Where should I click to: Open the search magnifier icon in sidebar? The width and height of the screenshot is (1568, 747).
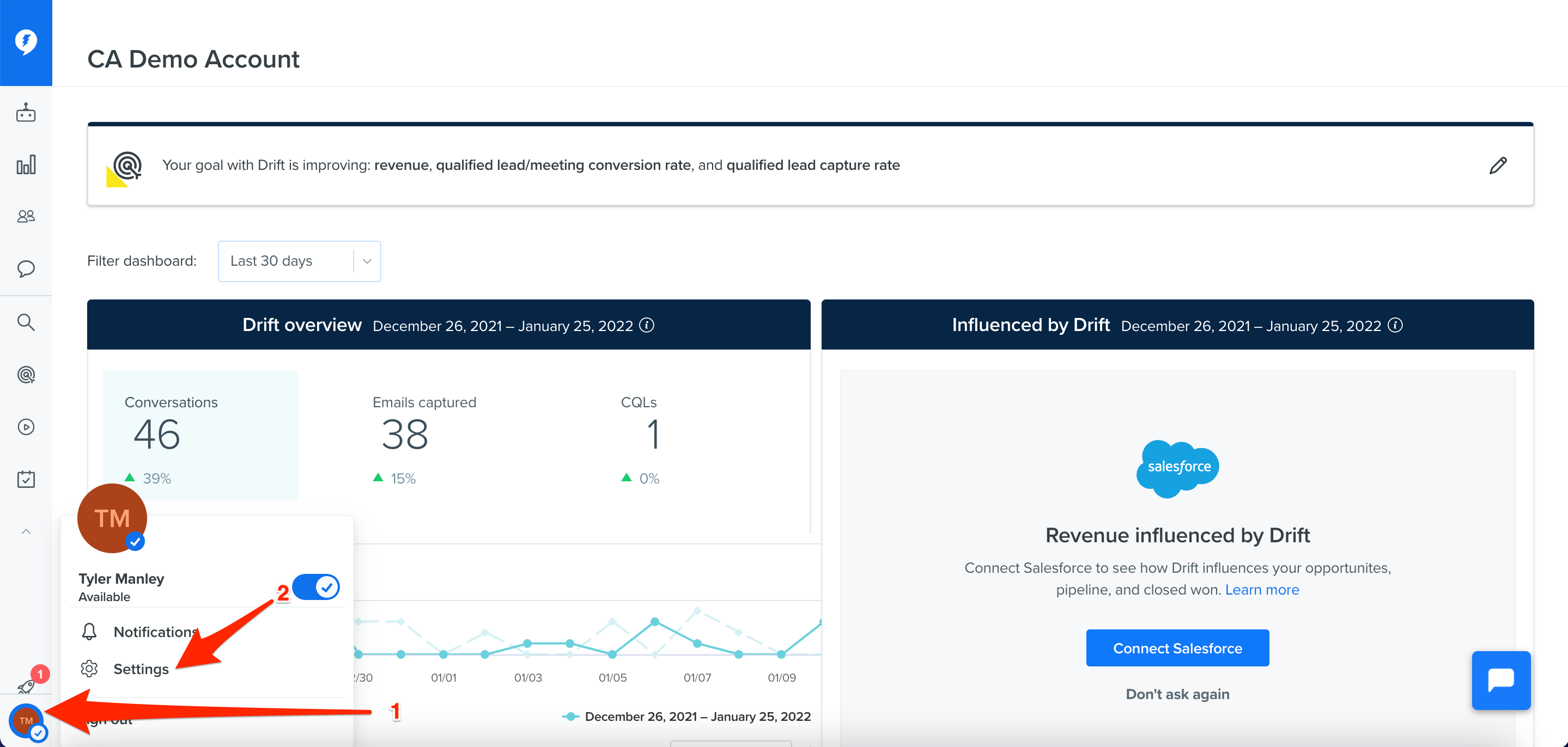click(26, 322)
